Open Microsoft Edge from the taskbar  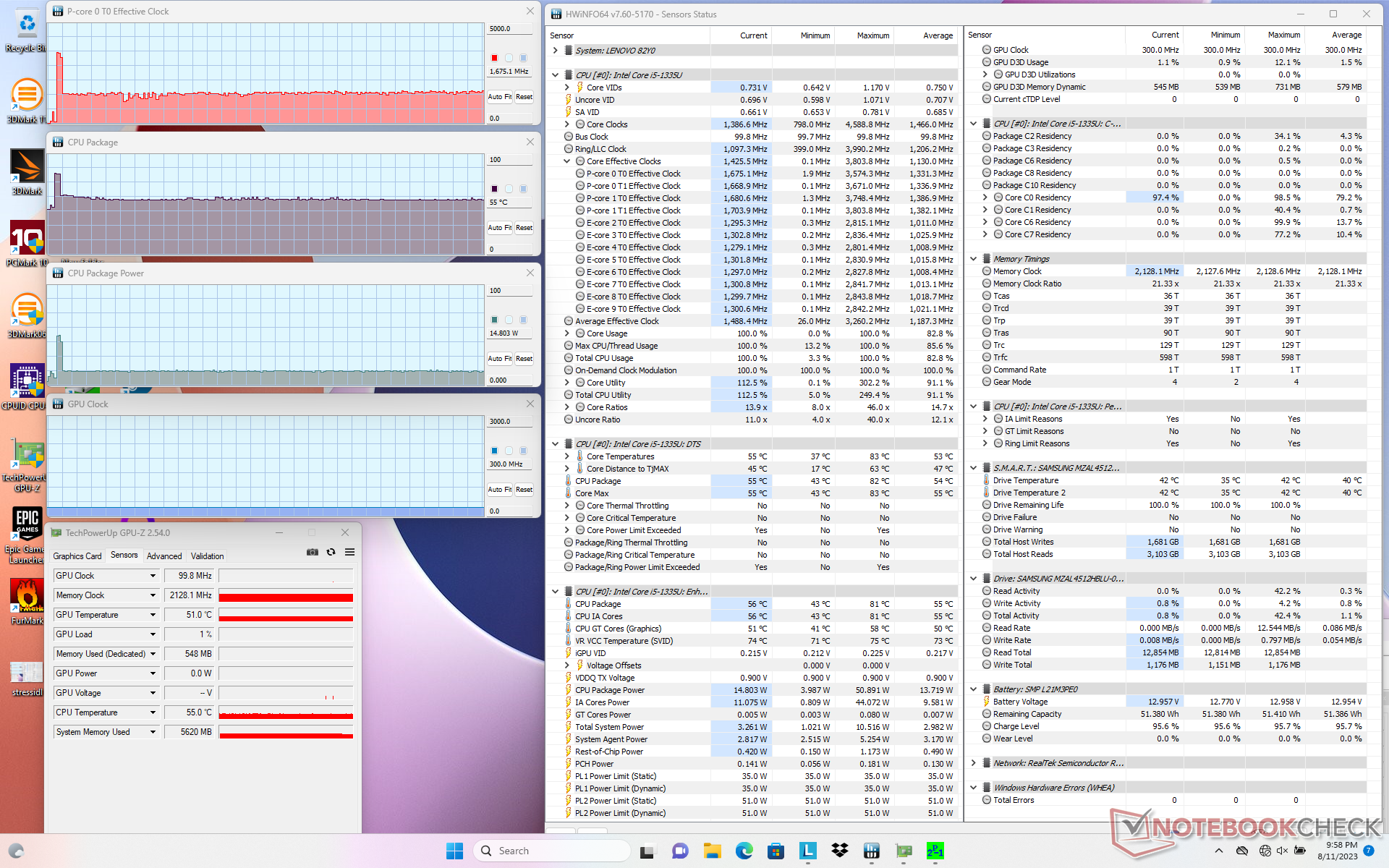[744, 851]
